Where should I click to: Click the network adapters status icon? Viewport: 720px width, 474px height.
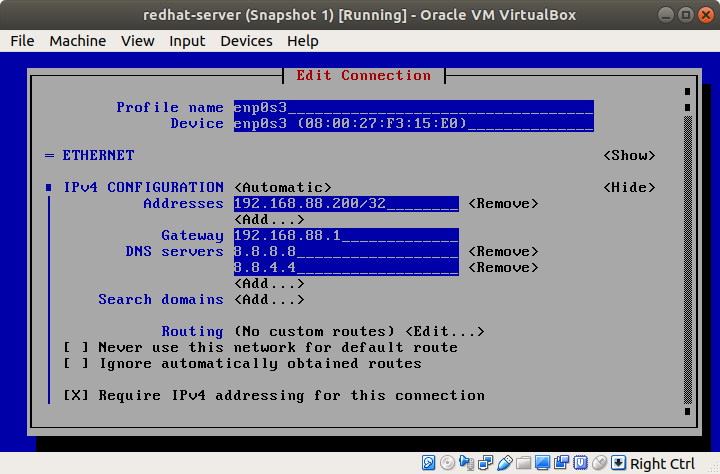click(x=485, y=463)
